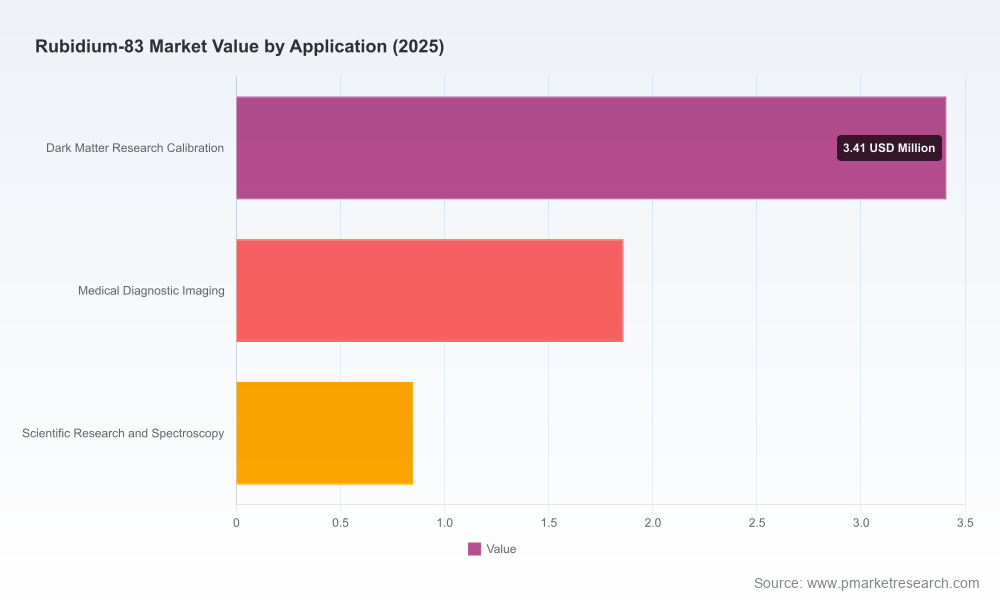Open the source link www.pmarketresearch.com

[893, 583]
